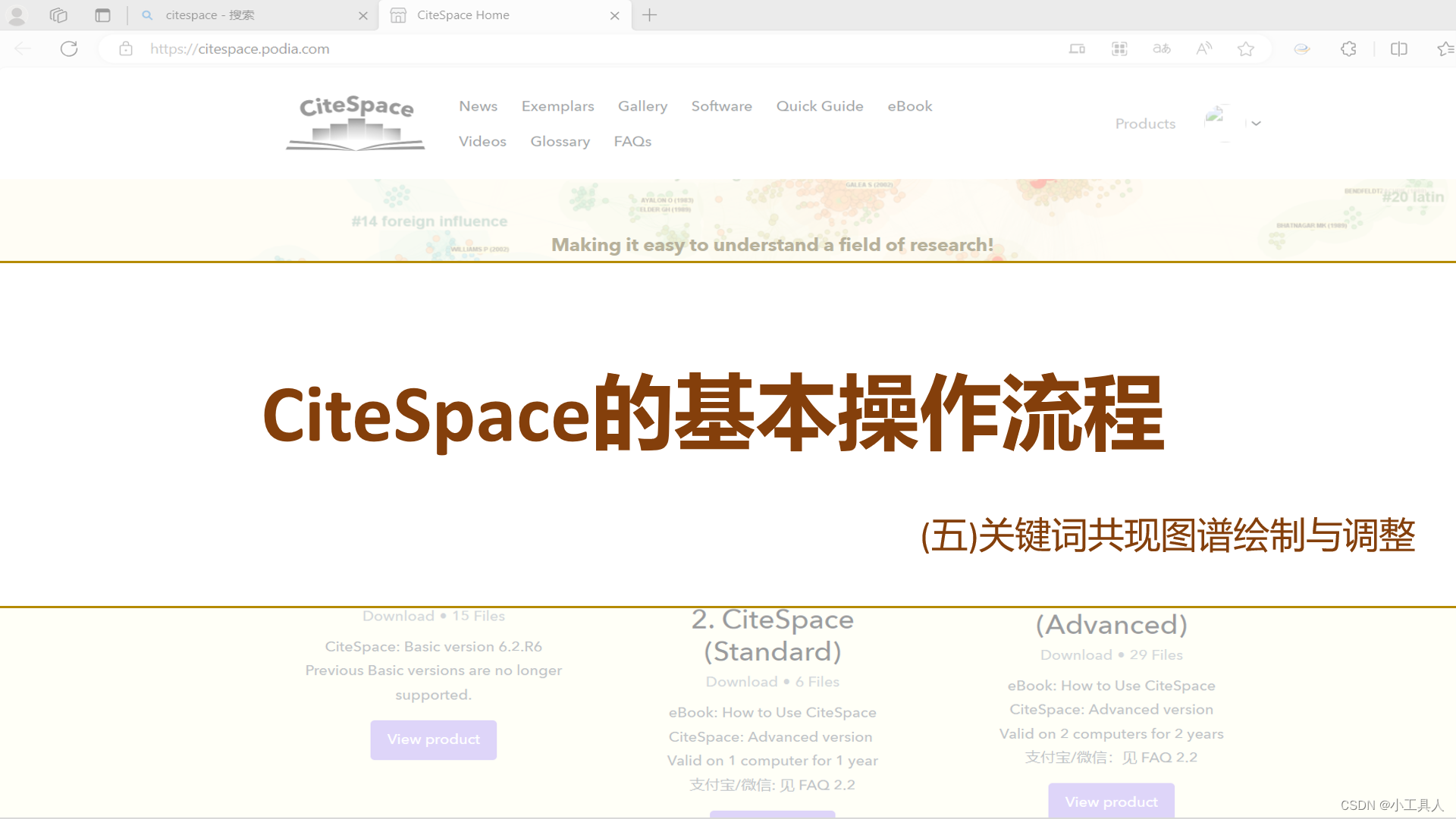Add page to favorites star icon

pos(1245,49)
